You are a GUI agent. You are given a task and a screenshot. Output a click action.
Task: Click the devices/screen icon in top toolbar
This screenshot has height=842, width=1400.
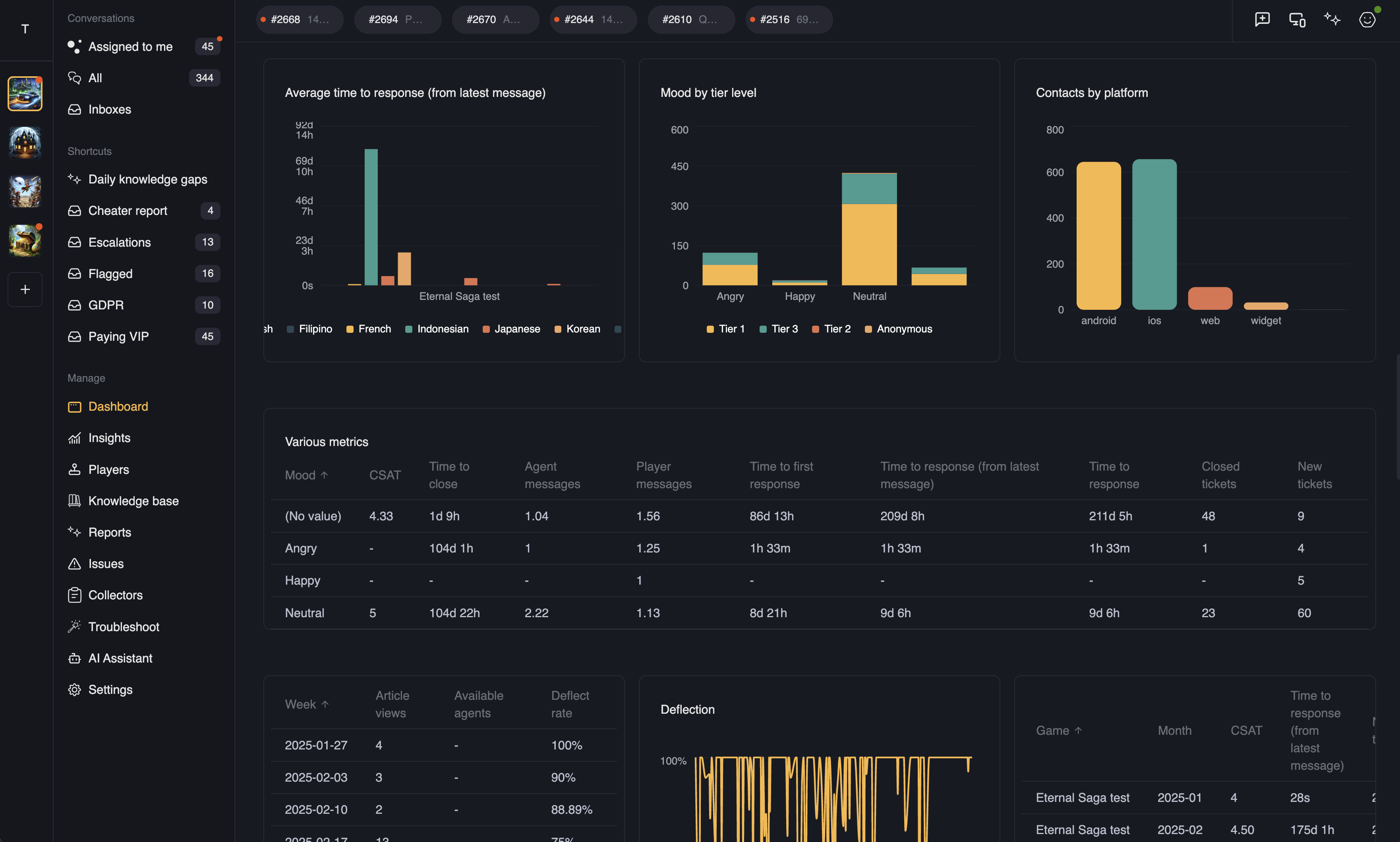pyautogui.click(x=1296, y=19)
